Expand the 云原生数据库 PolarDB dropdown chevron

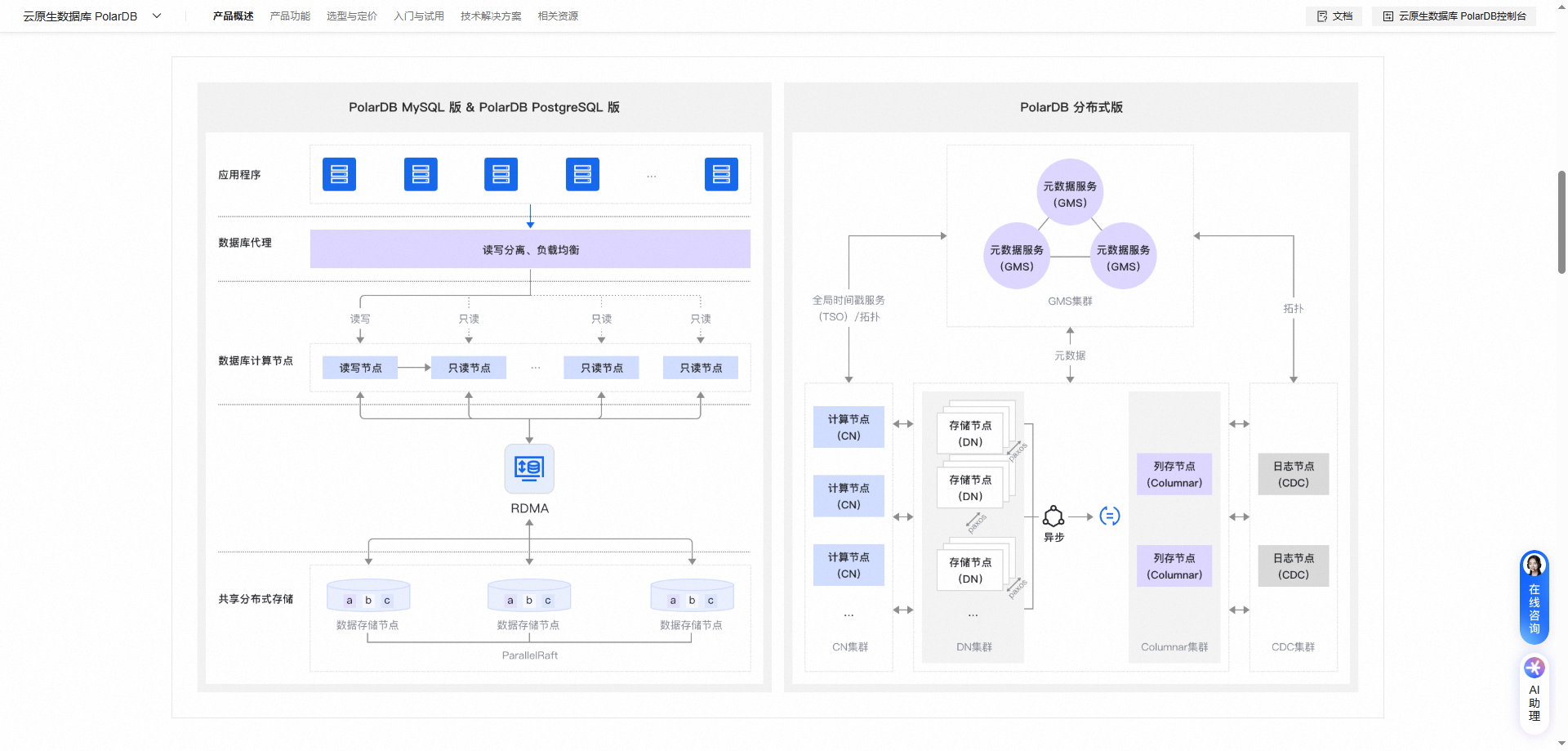(157, 16)
